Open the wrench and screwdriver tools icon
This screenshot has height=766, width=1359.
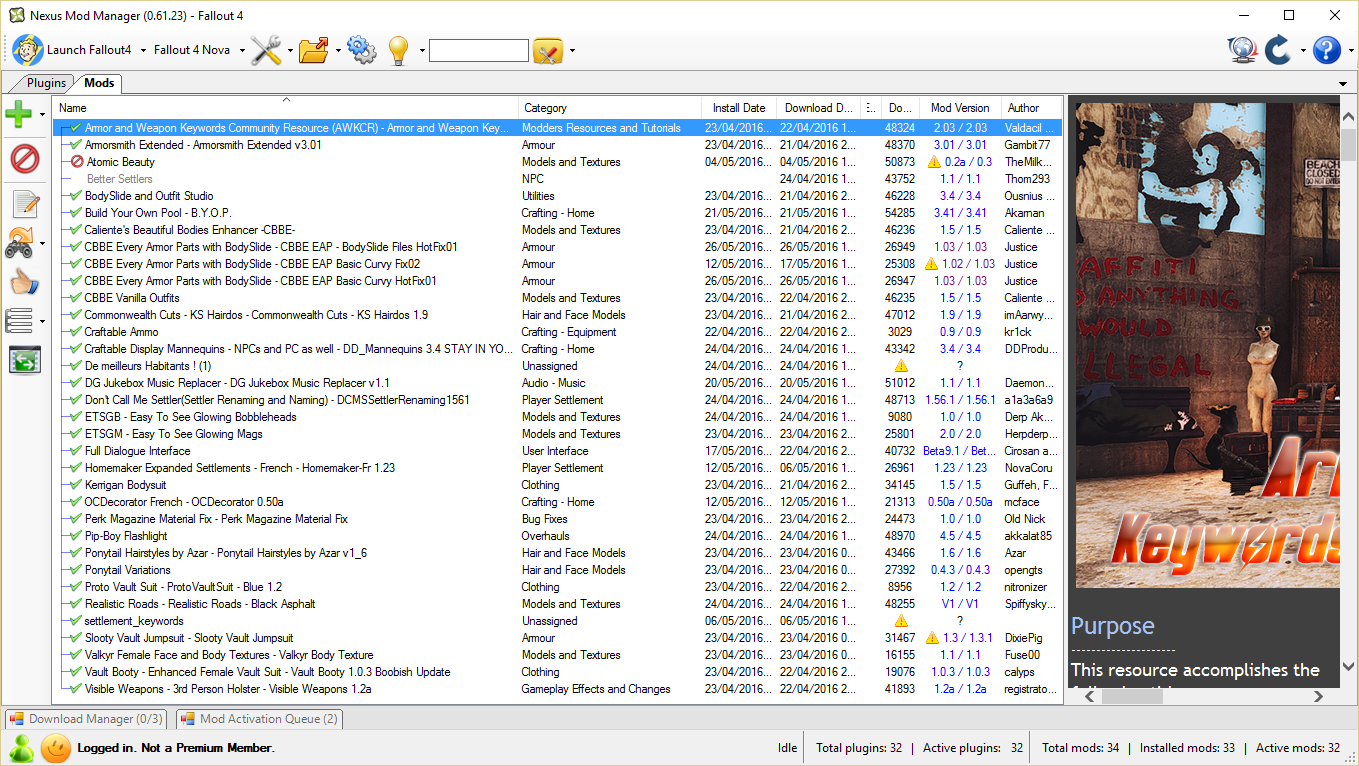point(266,50)
